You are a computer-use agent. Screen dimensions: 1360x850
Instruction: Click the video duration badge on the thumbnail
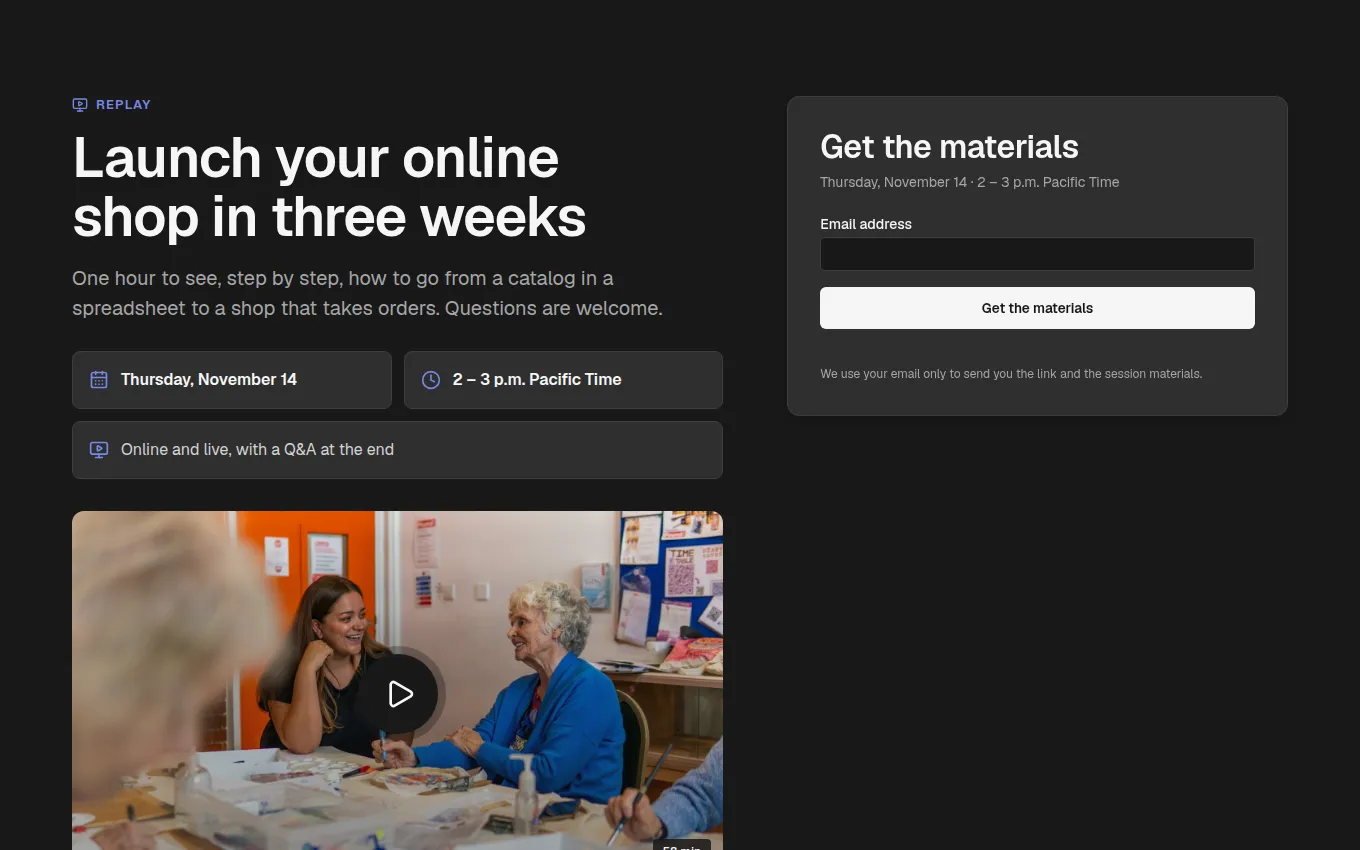(x=682, y=845)
